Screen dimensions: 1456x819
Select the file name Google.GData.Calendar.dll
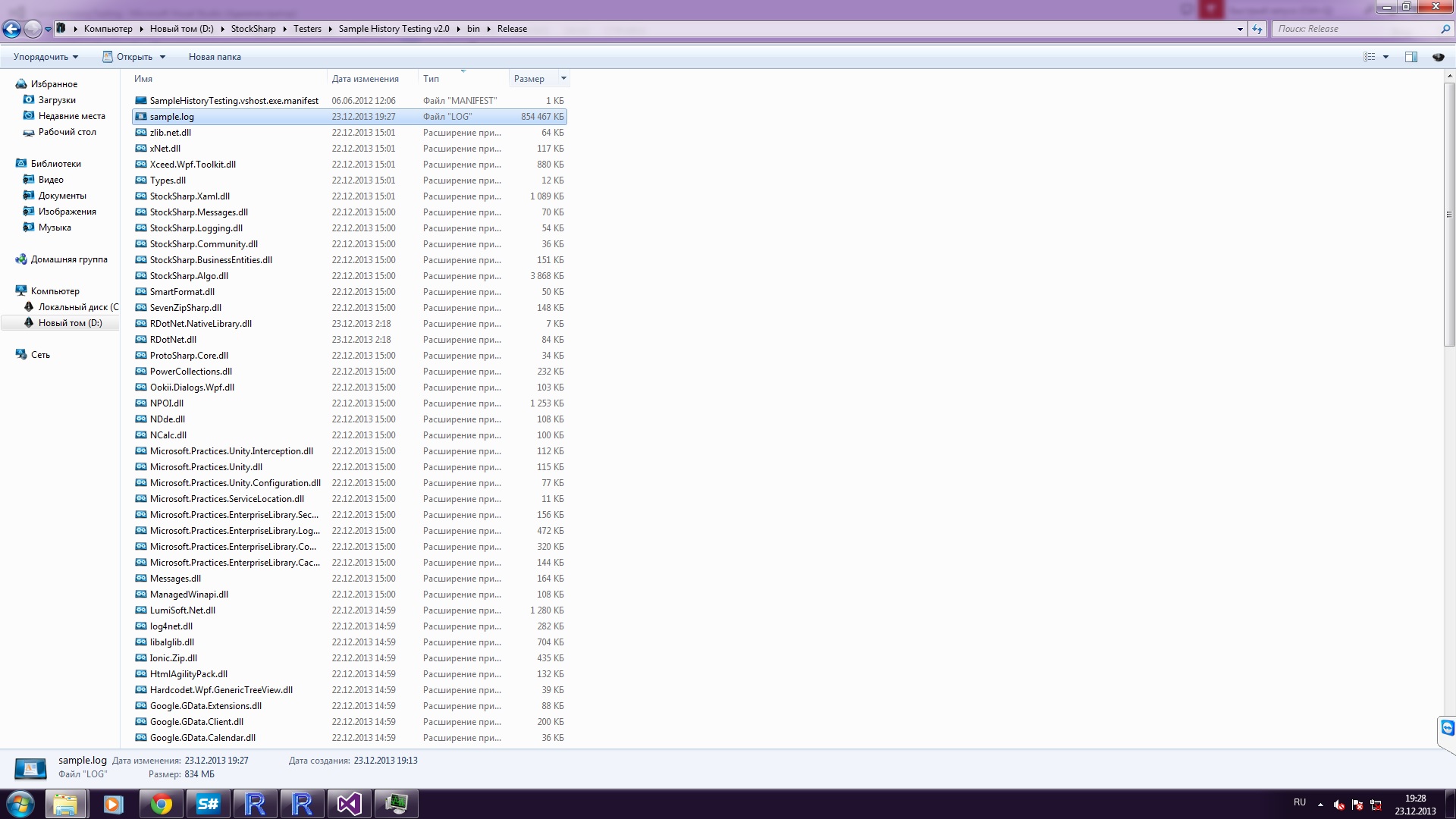pyautogui.click(x=202, y=738)
